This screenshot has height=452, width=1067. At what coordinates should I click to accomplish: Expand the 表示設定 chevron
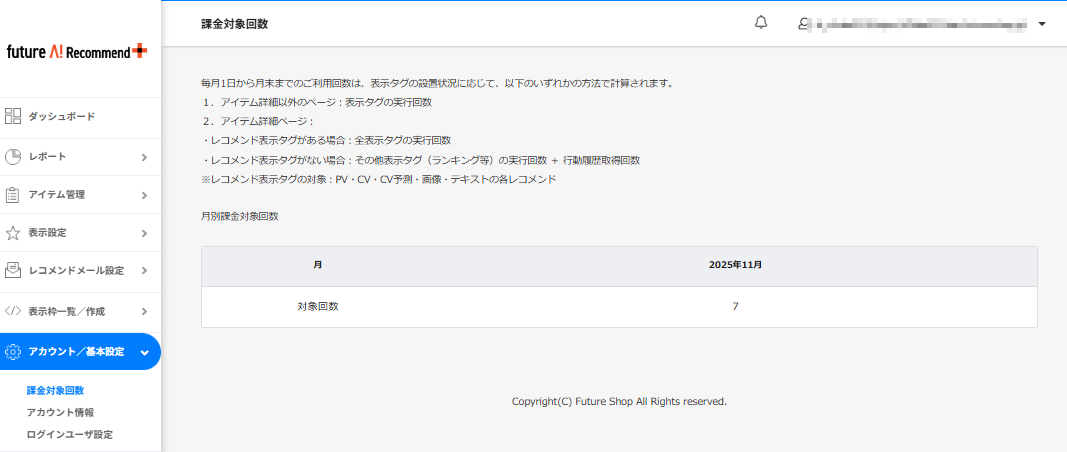click(144, 233)
